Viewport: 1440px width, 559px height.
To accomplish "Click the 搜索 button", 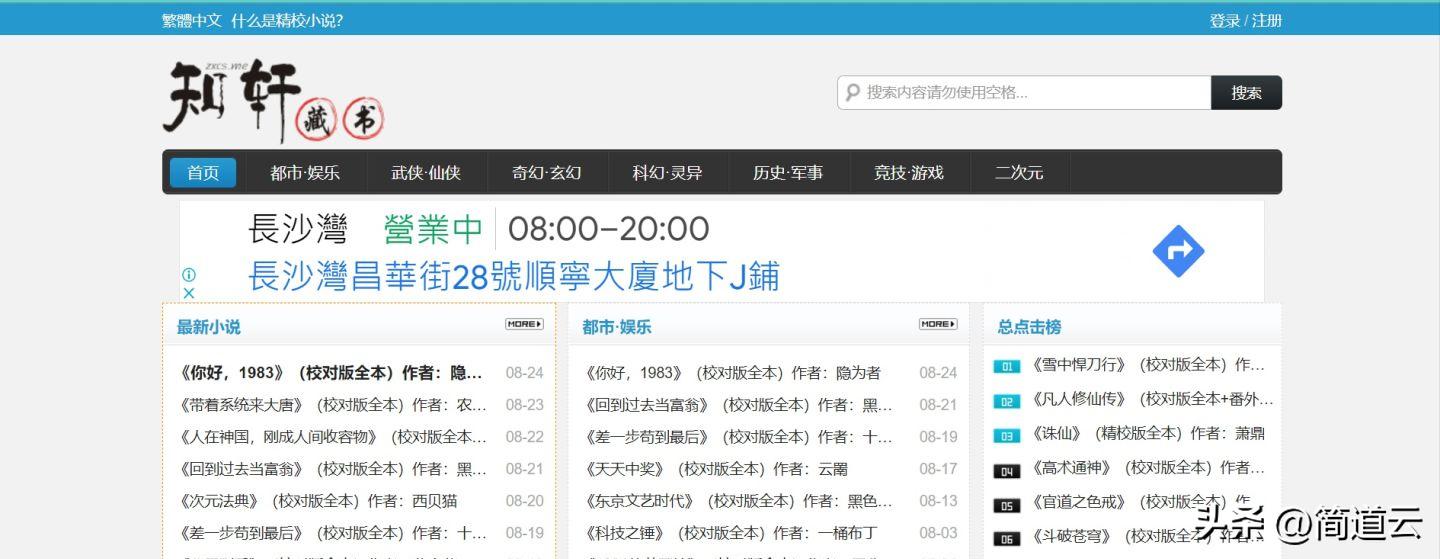I will (1246, 92).
